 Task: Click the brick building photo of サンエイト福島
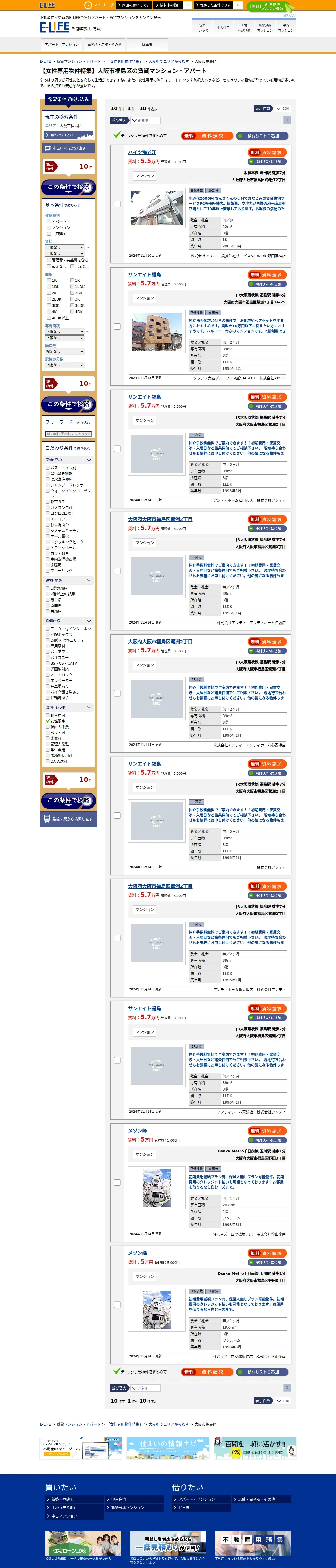[157, 332]
